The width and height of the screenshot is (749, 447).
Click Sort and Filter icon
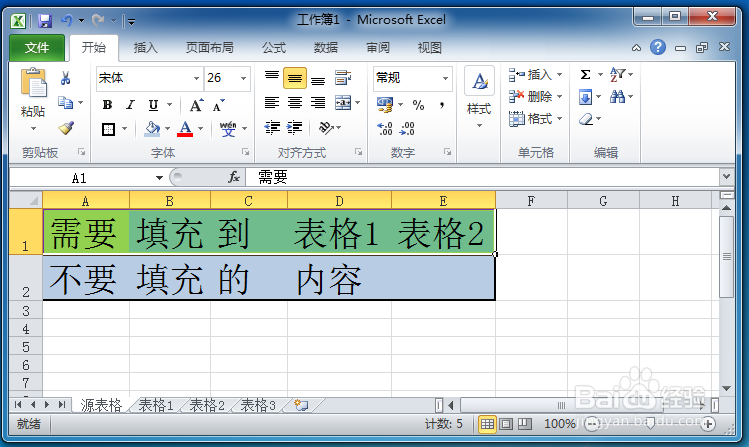pos(618,74)
